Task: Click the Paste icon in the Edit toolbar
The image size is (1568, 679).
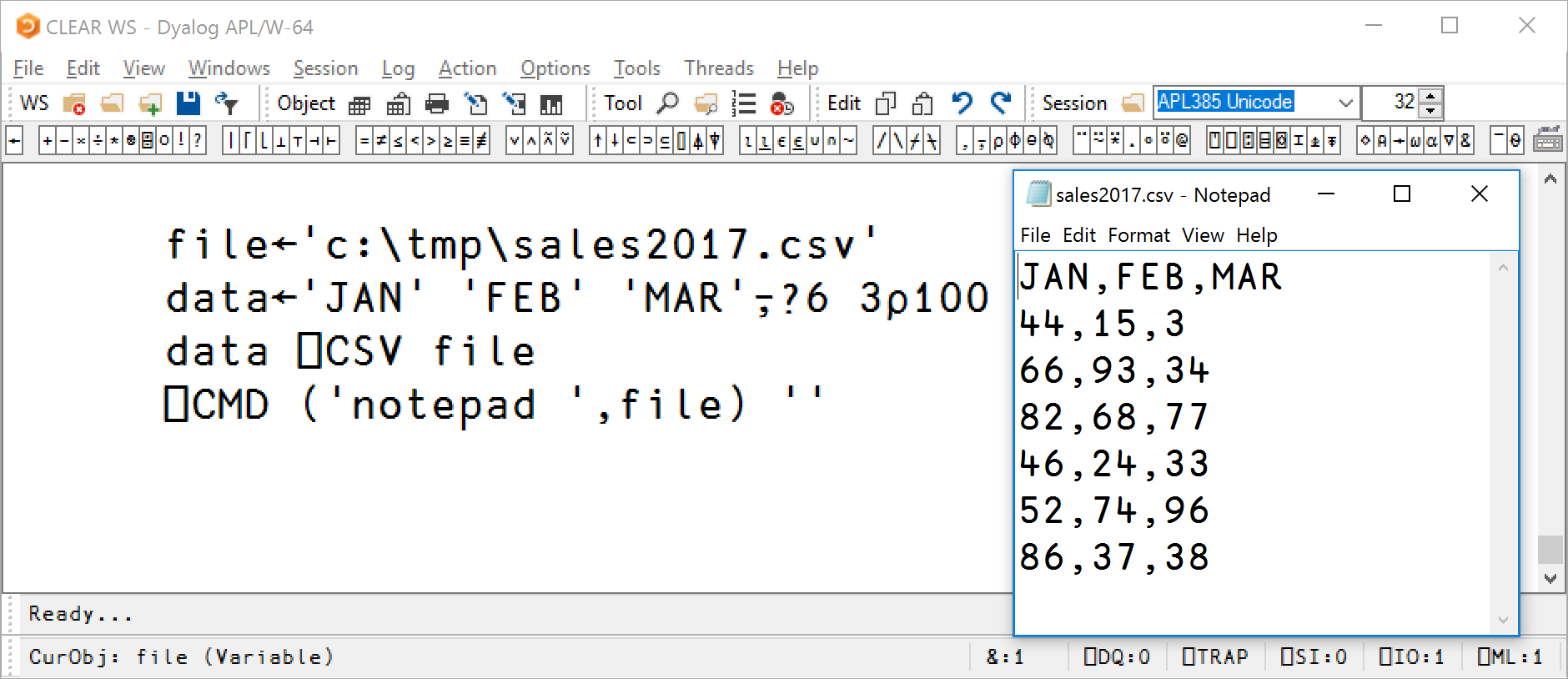Action: coord(922,103)
